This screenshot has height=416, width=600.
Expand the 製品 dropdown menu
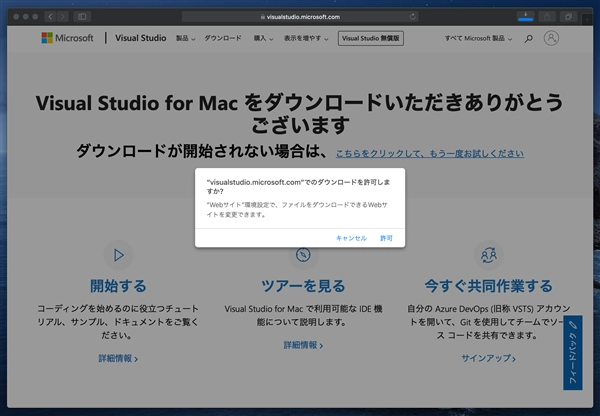pyautogui.click(x=185, y=38)
